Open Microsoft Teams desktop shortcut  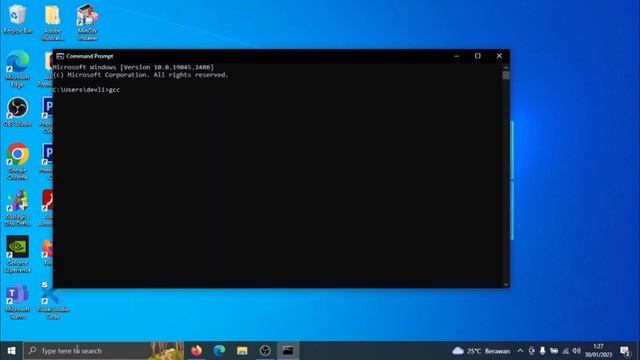tap(17, 301)
